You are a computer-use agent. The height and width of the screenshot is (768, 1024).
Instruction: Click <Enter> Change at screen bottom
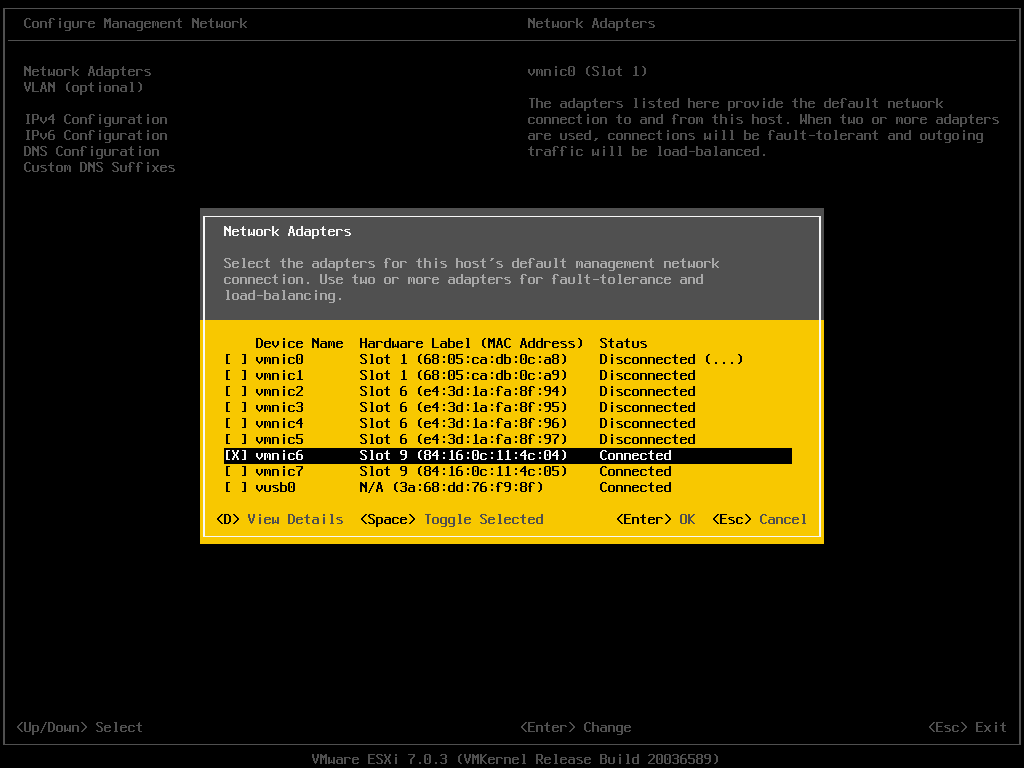pos(576,728)
